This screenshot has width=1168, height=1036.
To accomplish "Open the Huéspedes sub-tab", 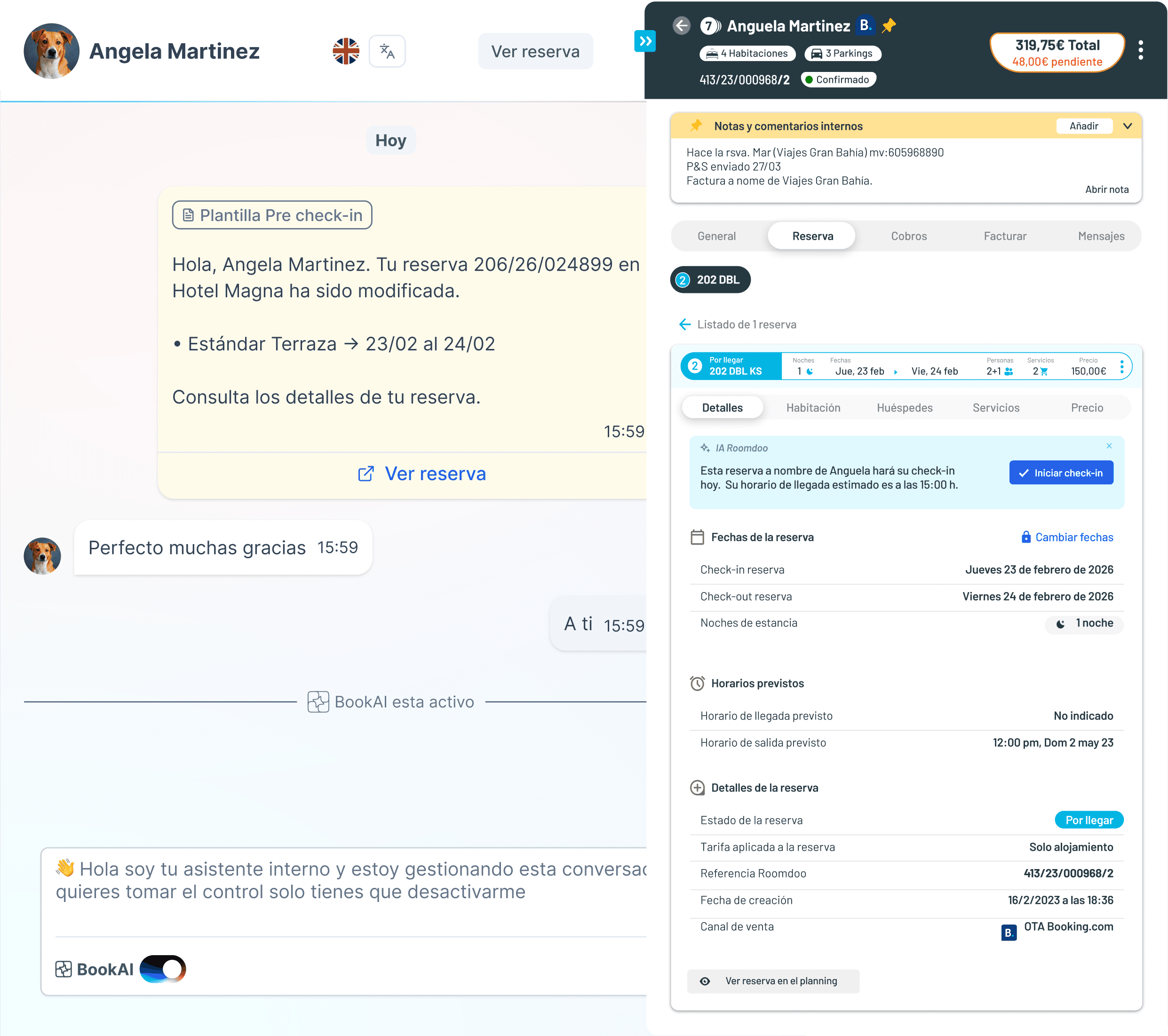I will tap(905, 408).
